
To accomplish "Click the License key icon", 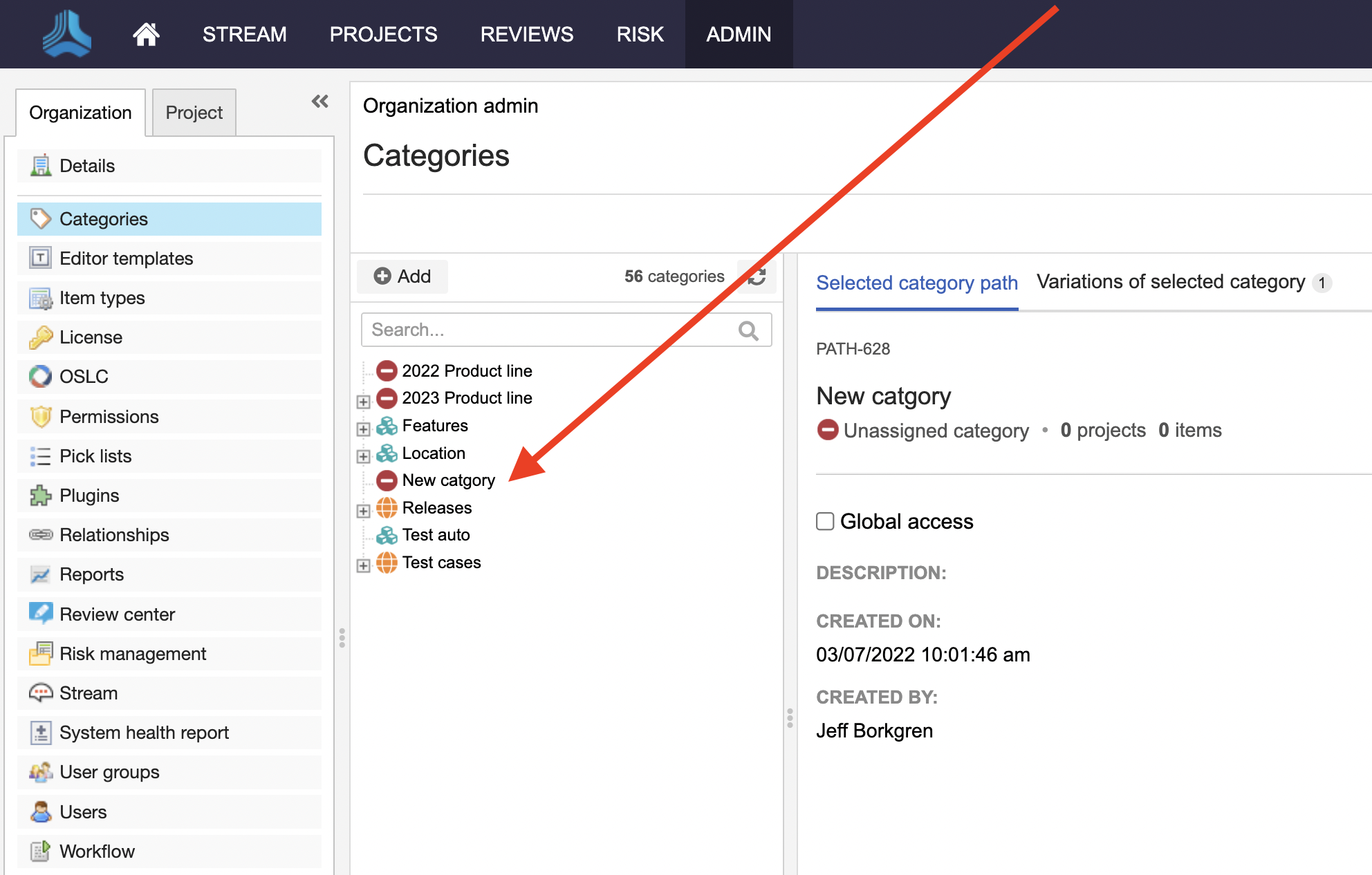I will tap(41, 337).
